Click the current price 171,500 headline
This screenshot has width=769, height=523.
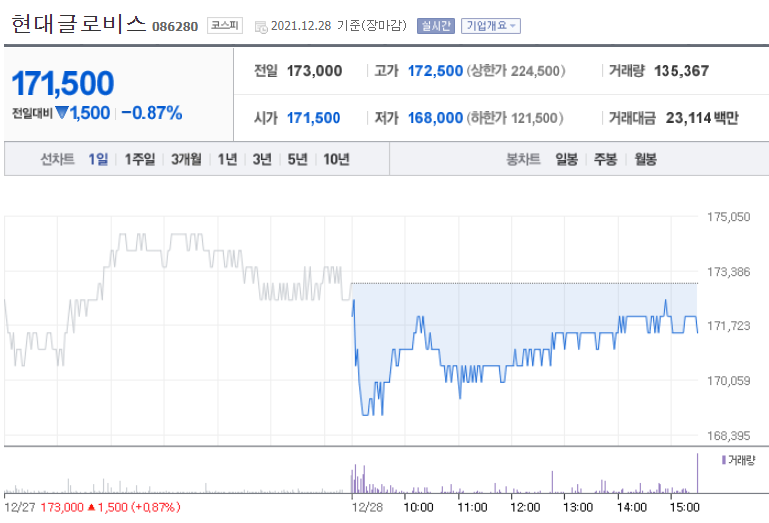tap(63, 83)
